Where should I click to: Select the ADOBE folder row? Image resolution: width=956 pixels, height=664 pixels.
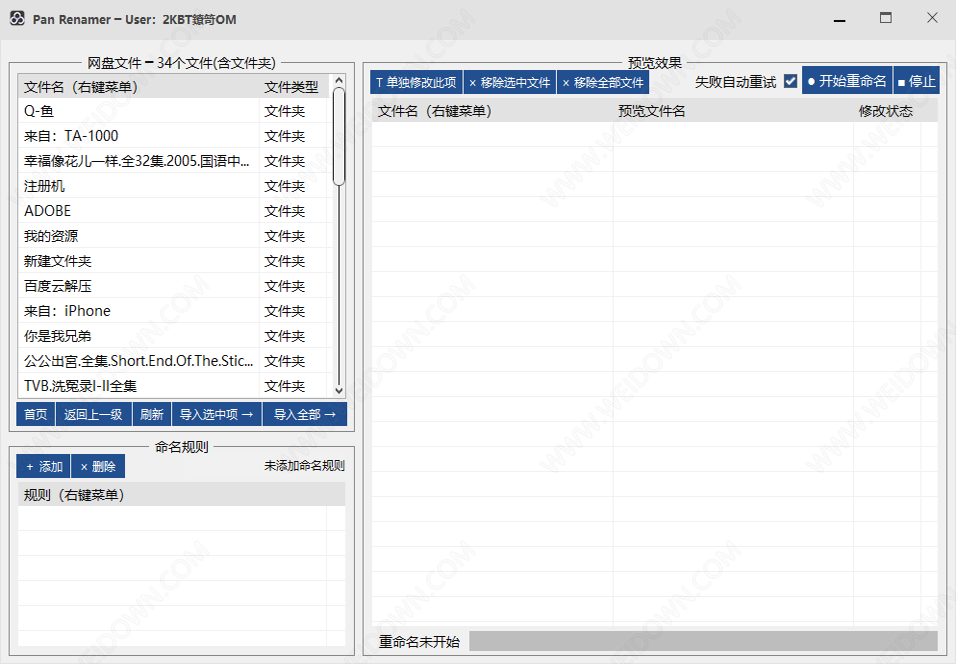coord(173,211)
